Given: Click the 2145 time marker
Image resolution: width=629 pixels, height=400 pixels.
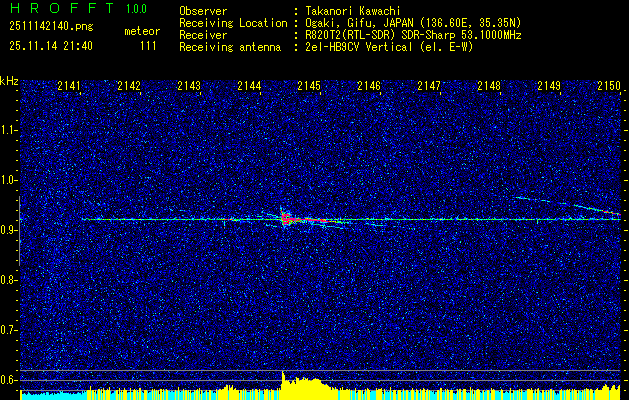Looking at the screenshot, I should click(x=309, y=86).
